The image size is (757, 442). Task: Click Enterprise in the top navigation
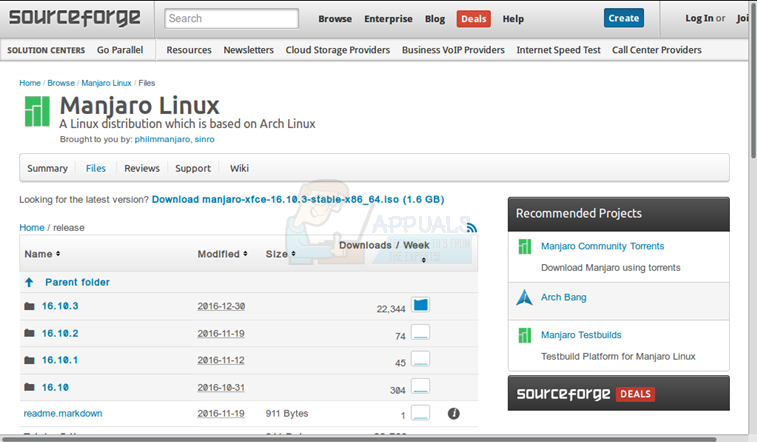[x=388, y=19]
